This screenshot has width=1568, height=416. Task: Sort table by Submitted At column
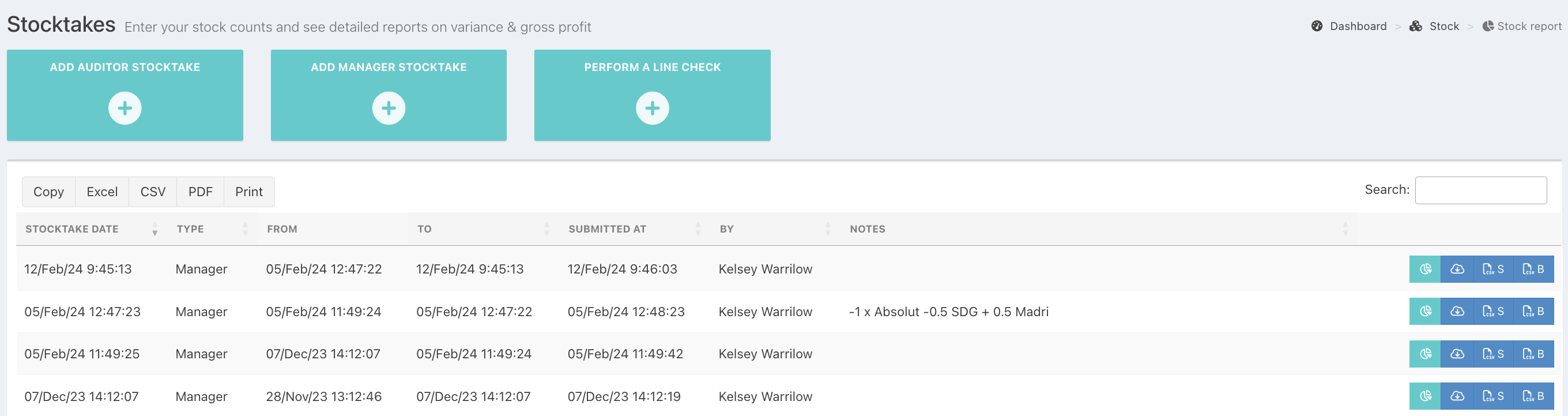pos(607,229)
